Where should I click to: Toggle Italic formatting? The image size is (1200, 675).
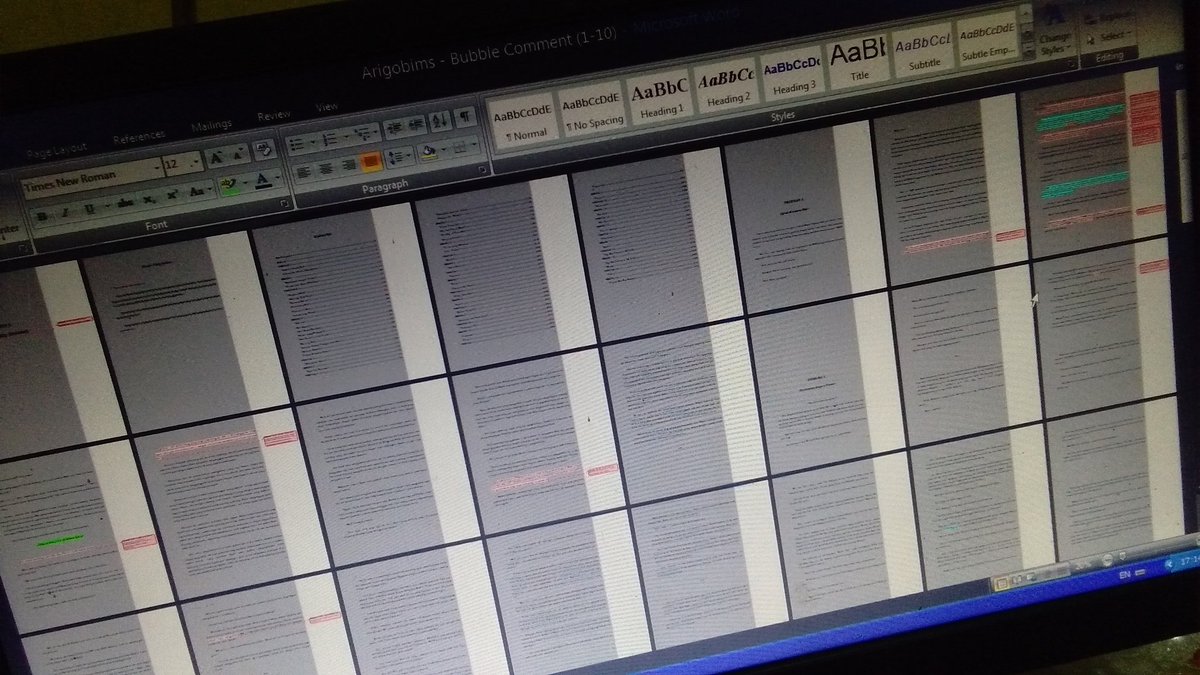point(65,212)
